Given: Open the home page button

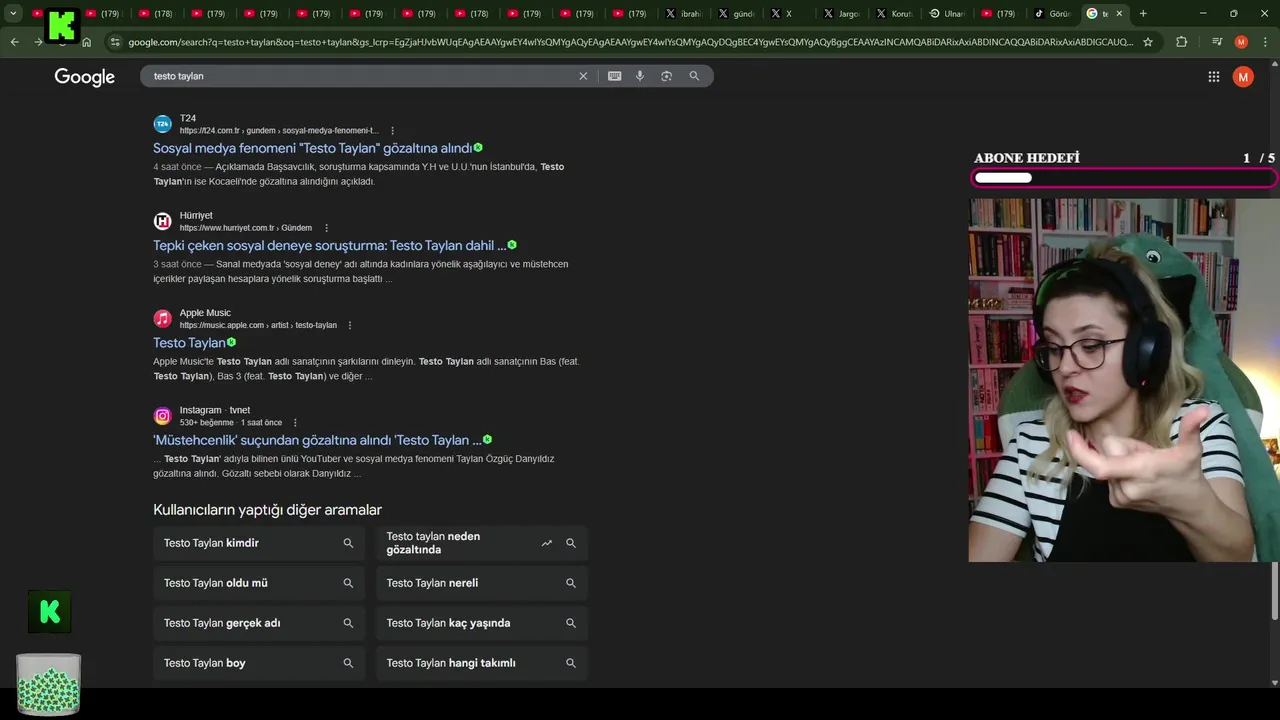Looking at the screenshot, I should pyautogui.click(x=87, y=42).
